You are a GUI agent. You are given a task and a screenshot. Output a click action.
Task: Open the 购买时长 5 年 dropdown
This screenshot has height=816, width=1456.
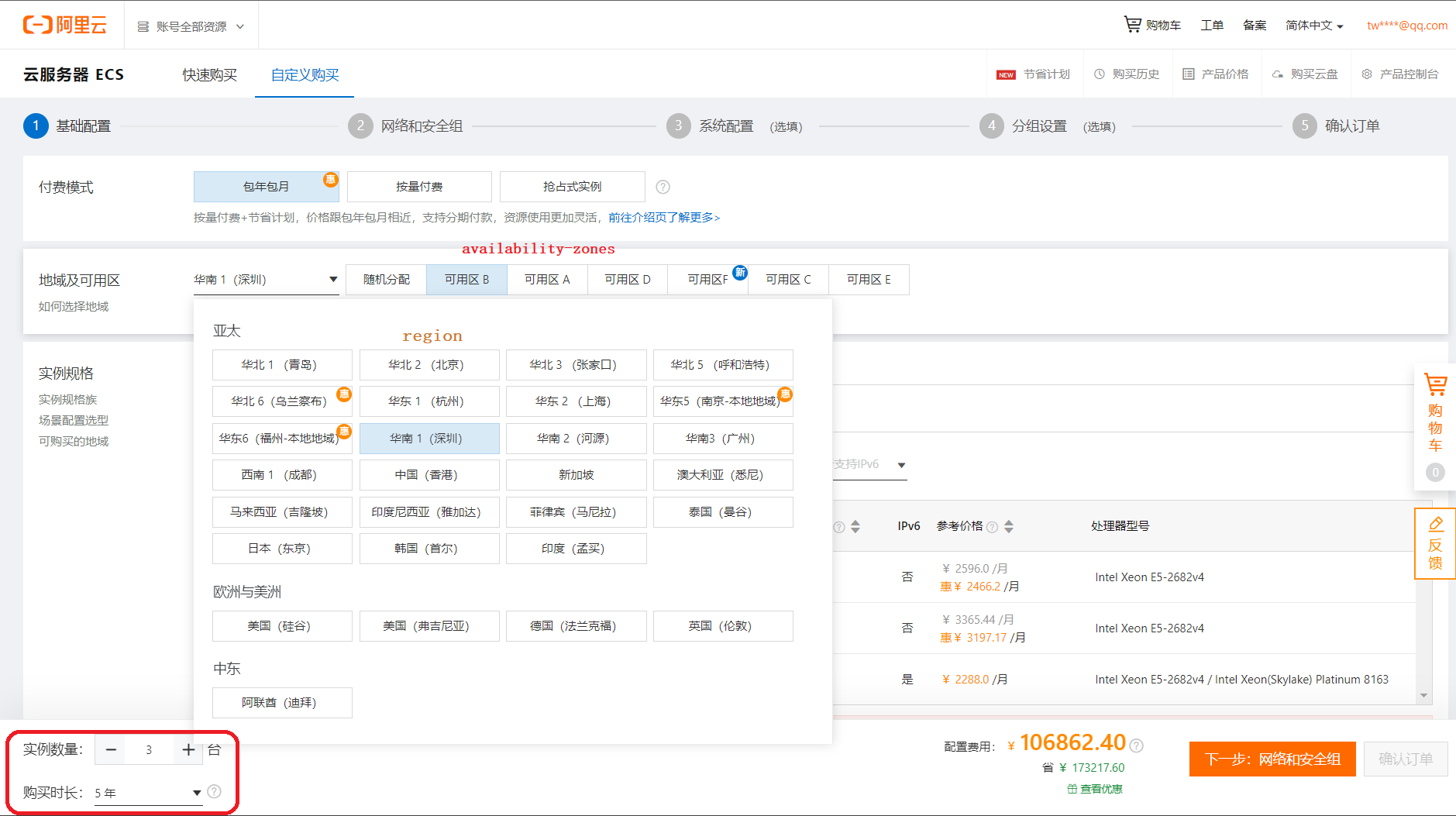click(148, 793)
